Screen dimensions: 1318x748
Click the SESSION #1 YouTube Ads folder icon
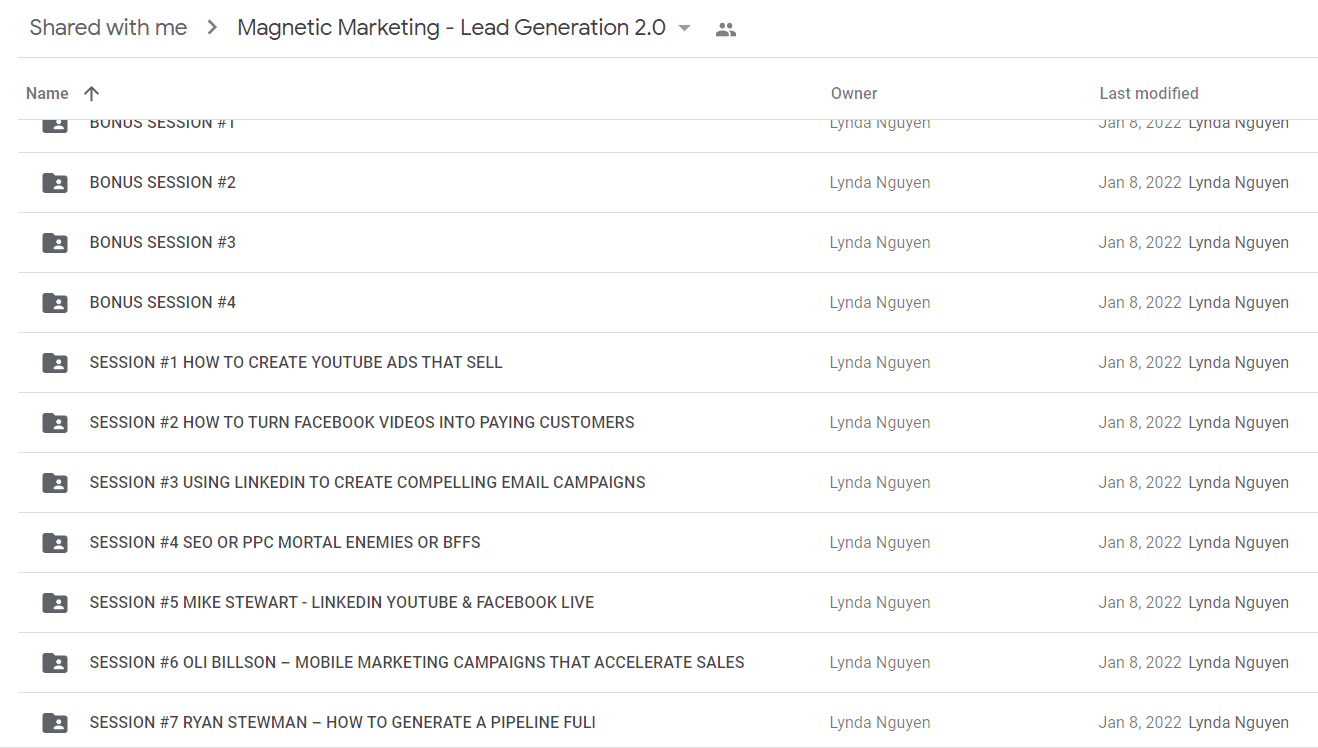pos(55,363)
